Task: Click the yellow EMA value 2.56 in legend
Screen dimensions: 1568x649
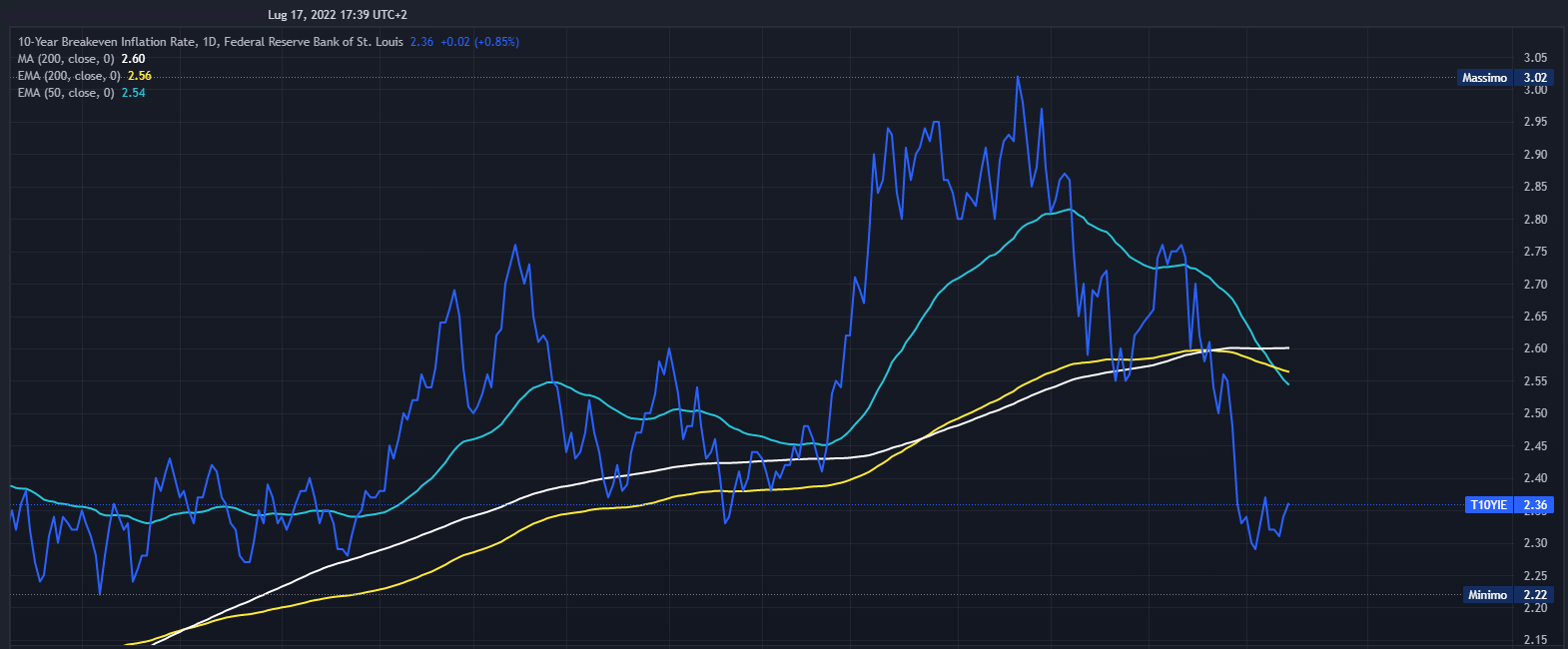Action: pos(140,76)
